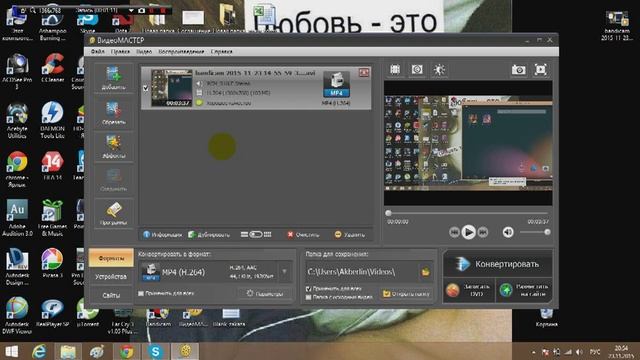Click the Удалить button below the file list

click(x=350, y=235)
